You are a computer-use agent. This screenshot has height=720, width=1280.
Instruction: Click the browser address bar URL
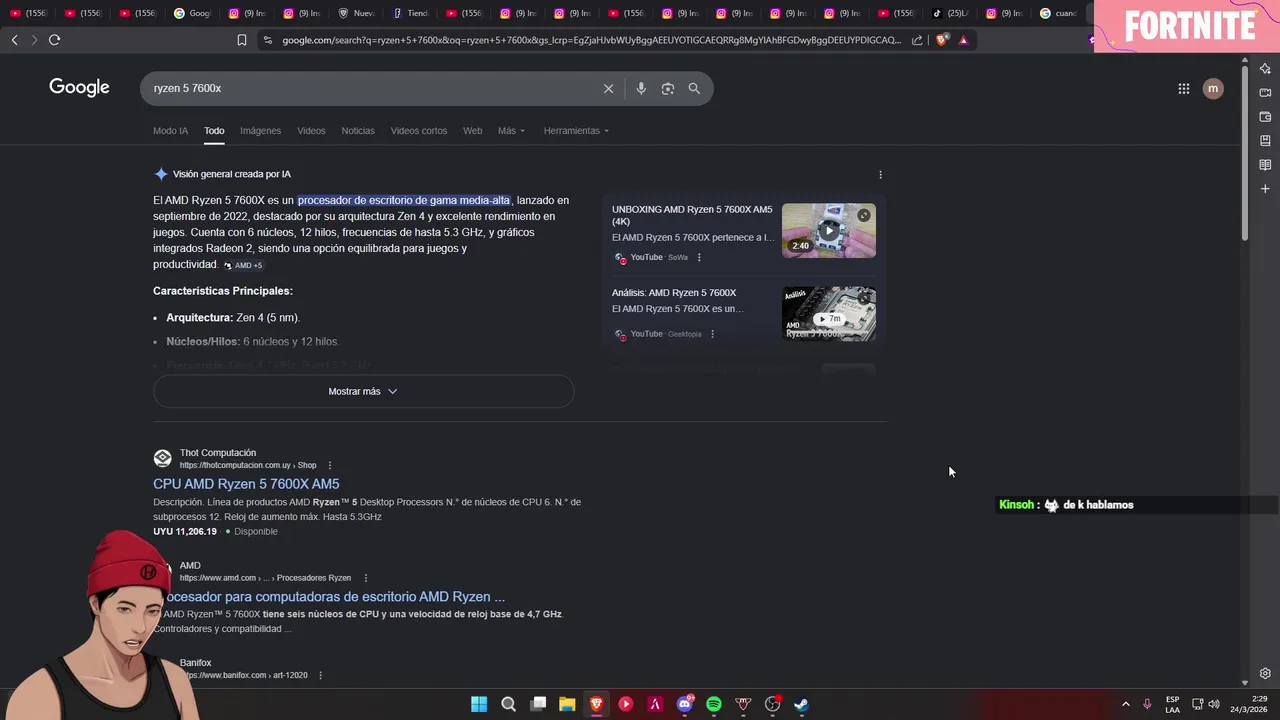pos(590,40)
